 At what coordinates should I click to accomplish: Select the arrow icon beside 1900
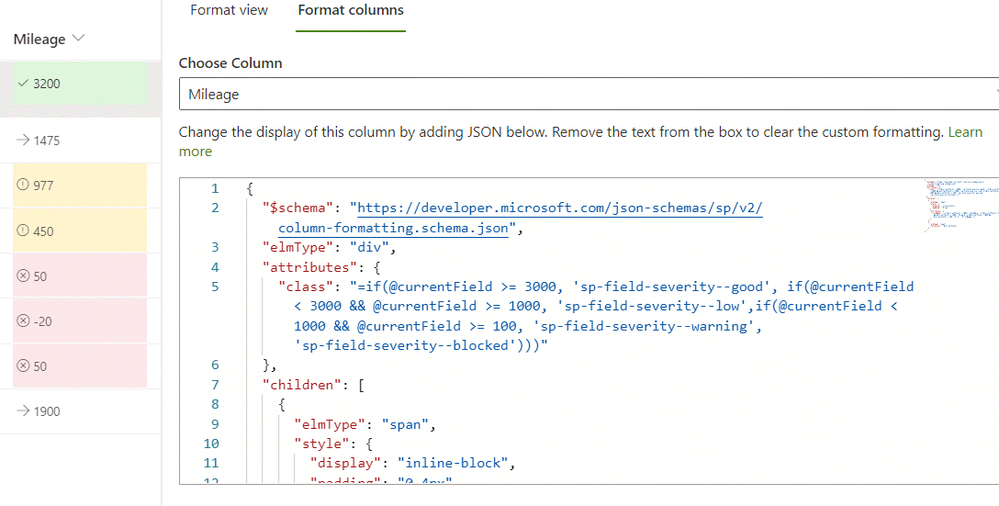click(23, 411)
